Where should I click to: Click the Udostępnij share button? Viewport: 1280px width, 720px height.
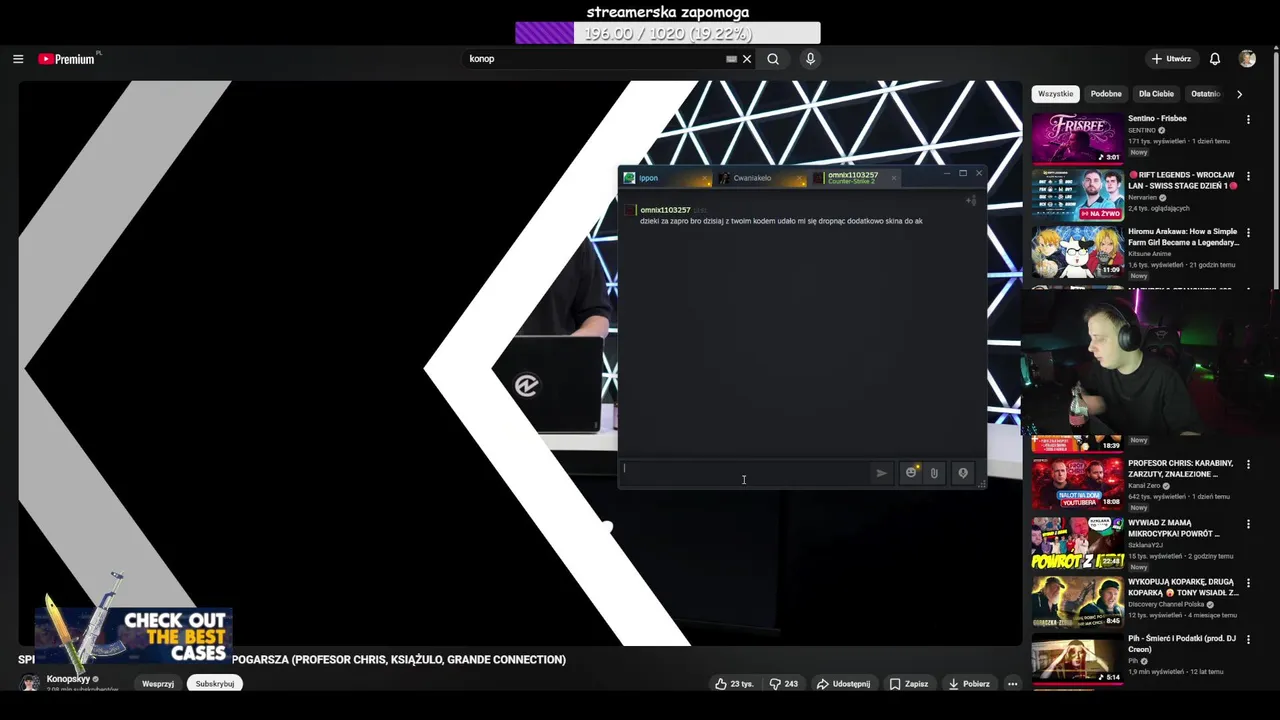point(843,684)
